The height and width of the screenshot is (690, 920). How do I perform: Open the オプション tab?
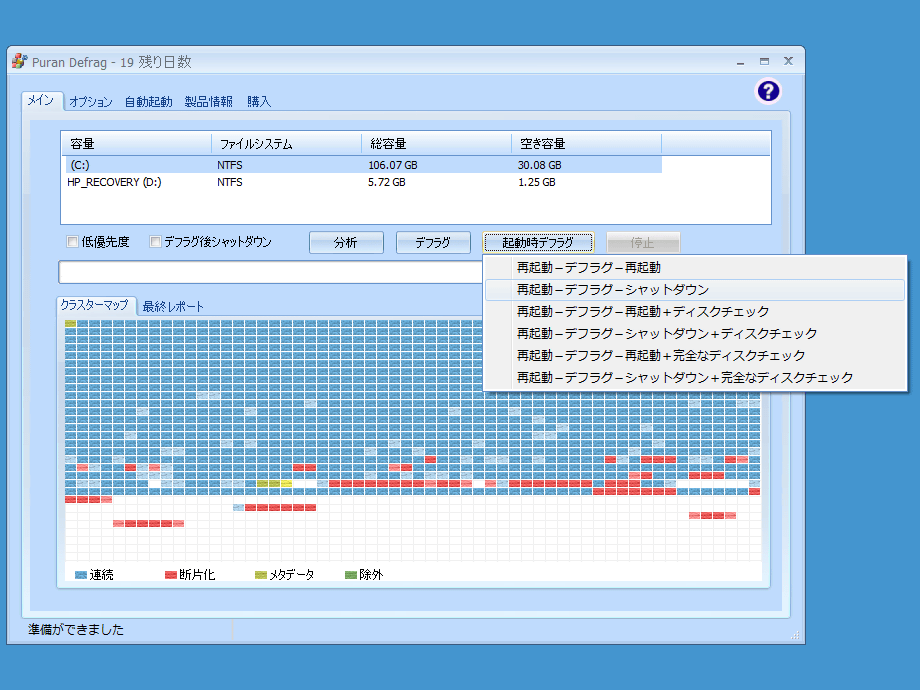tap(90, 102)
